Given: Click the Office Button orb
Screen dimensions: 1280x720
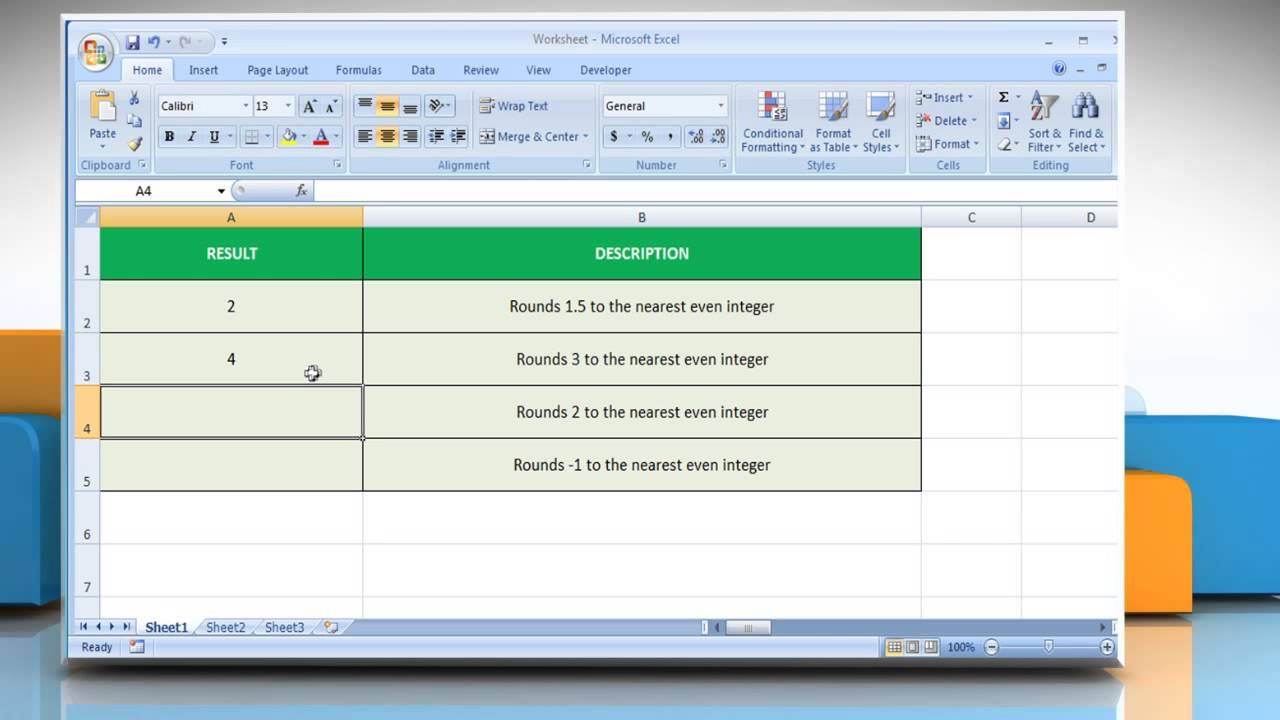Looking at the screenshot, I should (x=96, y=53).
